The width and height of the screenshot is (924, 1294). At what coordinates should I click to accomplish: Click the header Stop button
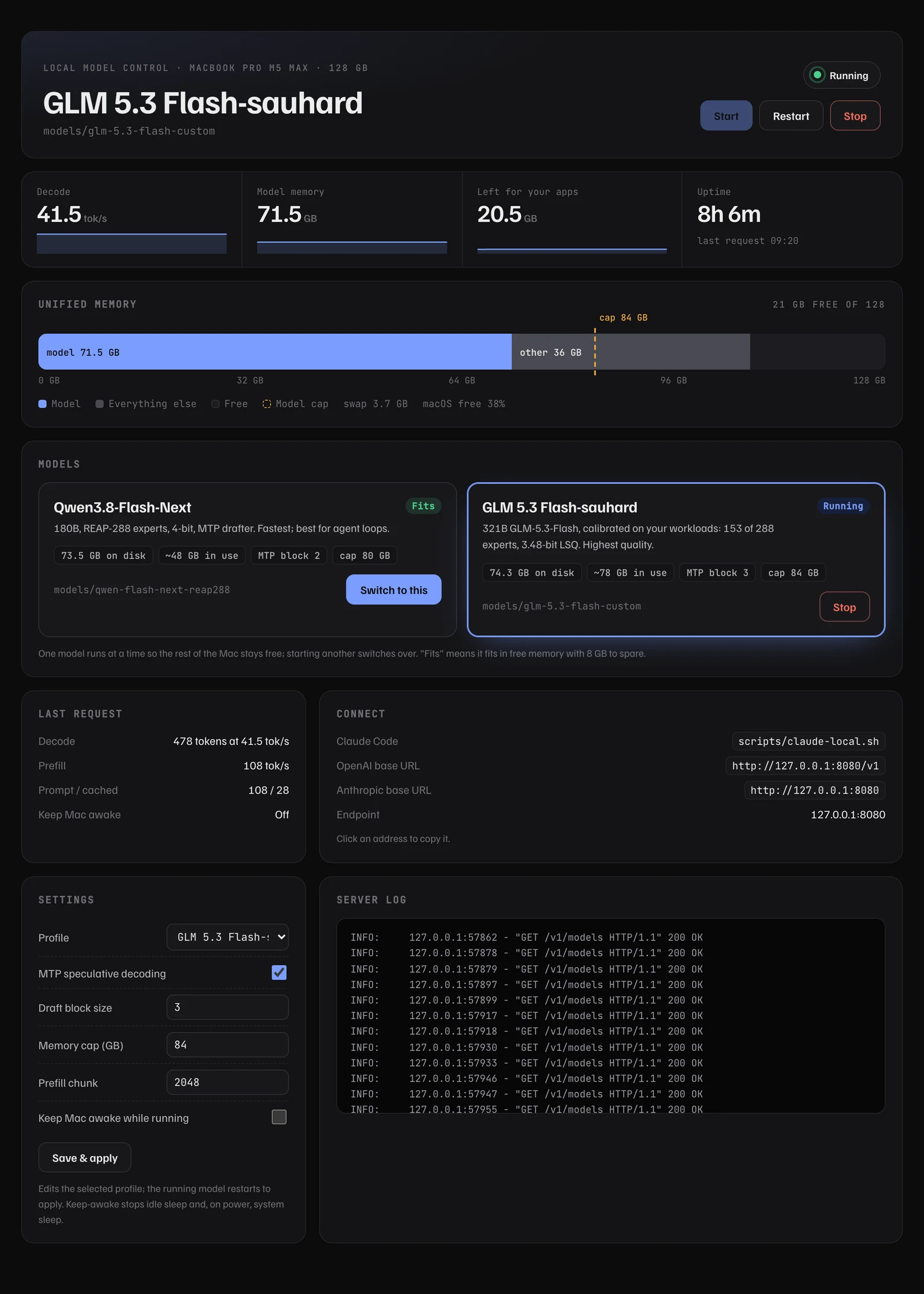[x=855, y=115]
